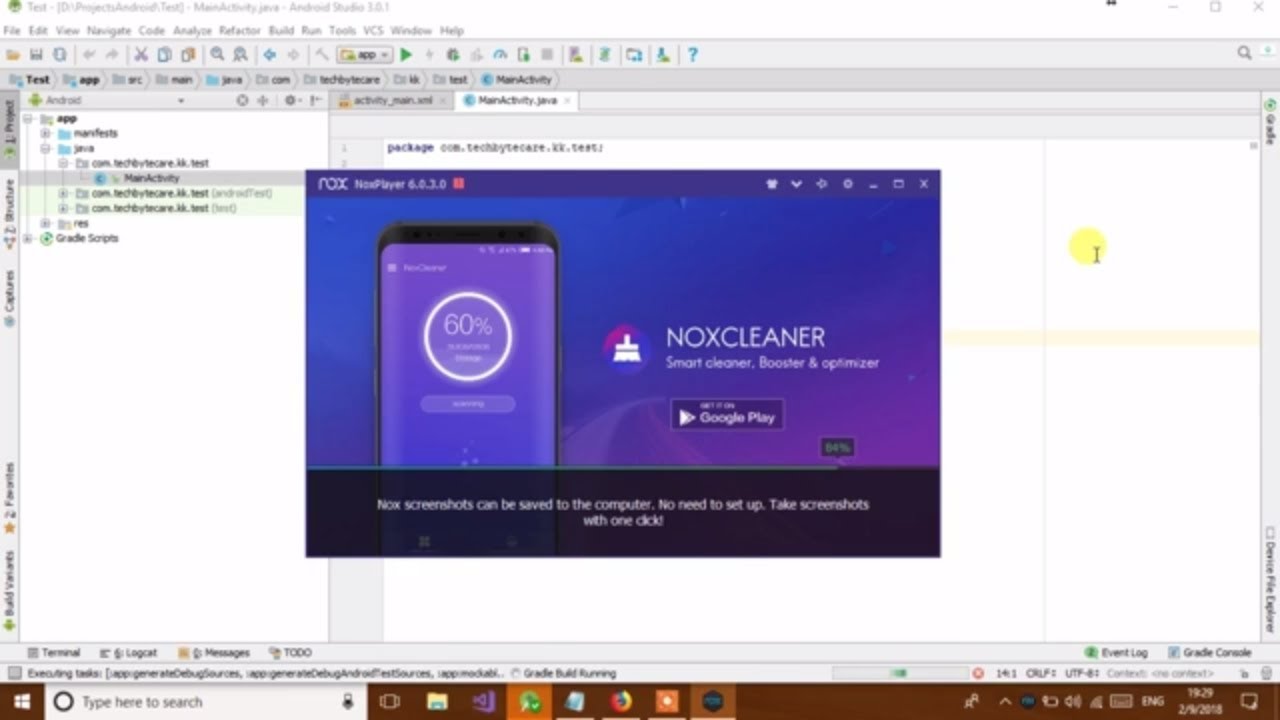Switch to the activity_main.xml tab
Viewport: 1280px width, 720px height.
click(x=393, y=100)
